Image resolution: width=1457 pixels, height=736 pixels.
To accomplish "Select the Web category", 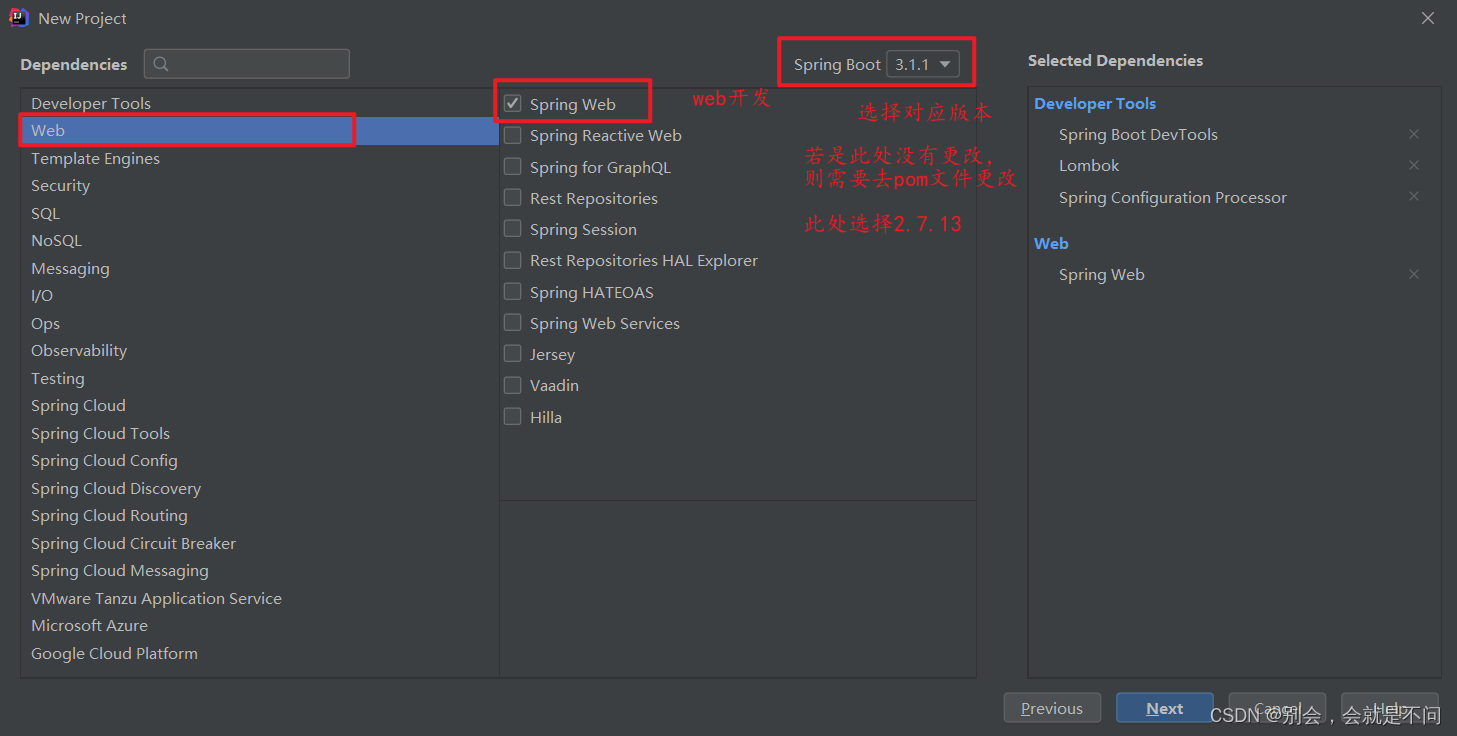I will coord(259,131).
